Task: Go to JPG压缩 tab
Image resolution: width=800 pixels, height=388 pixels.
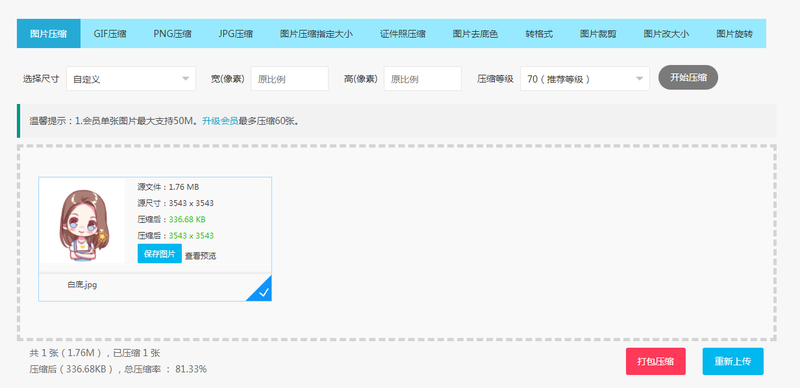Action: [x=235, y=34]
